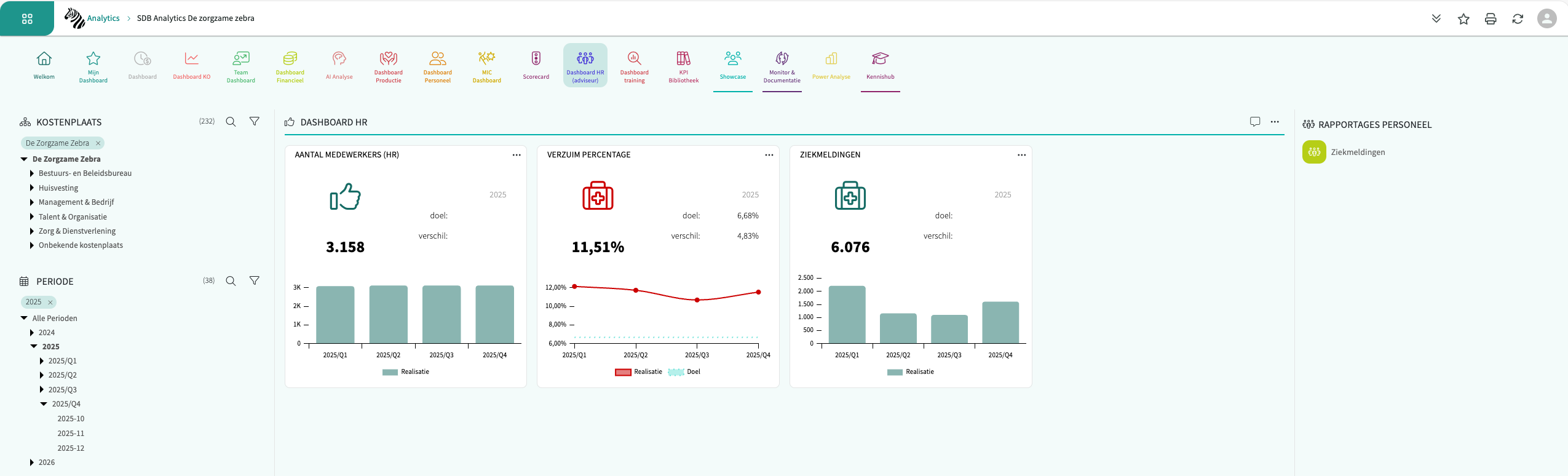Click the print icon in header

(x=1491, y=19)
